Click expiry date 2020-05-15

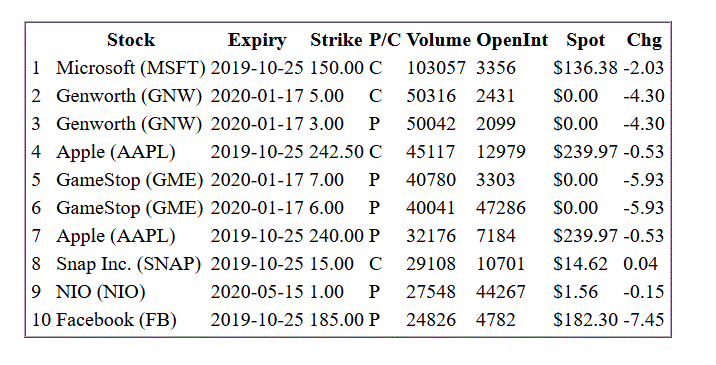pos(257,292)
